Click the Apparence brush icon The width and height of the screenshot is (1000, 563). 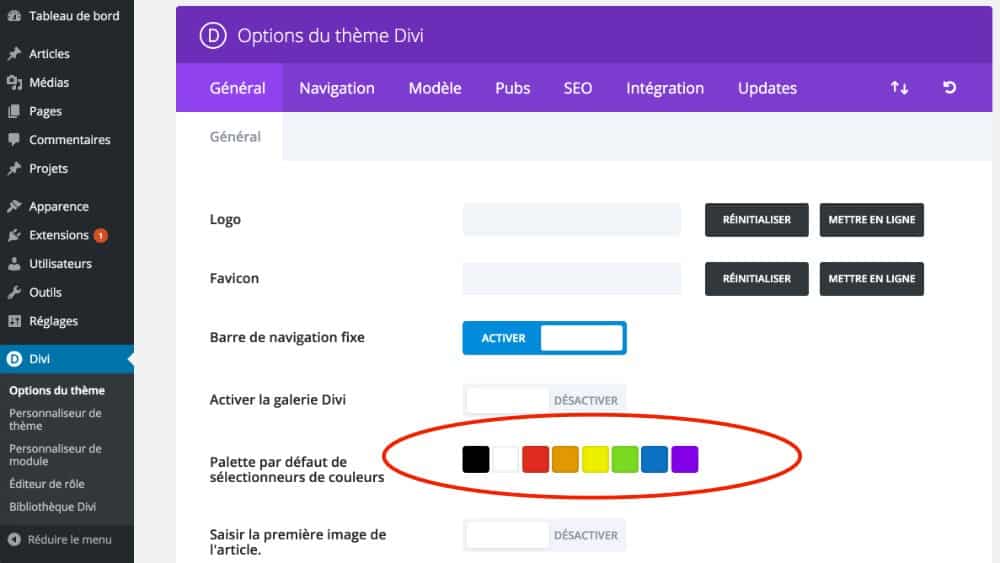[x=14, y=206]
